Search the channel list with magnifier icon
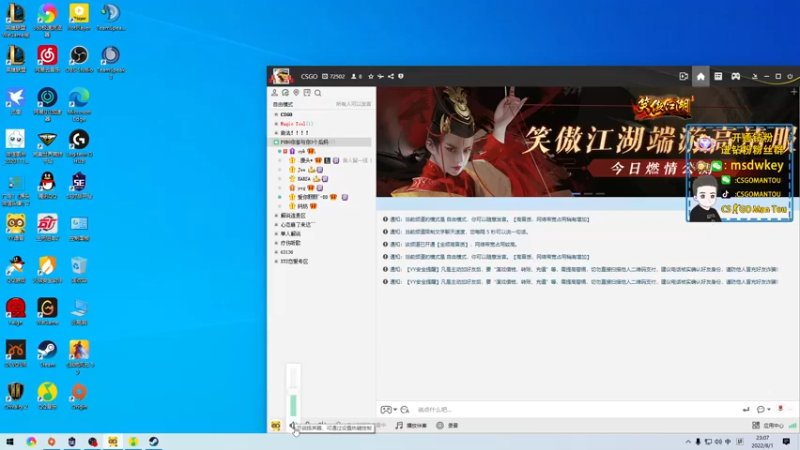This screenshot has width=800, height=450. click(x=318, y=93)
